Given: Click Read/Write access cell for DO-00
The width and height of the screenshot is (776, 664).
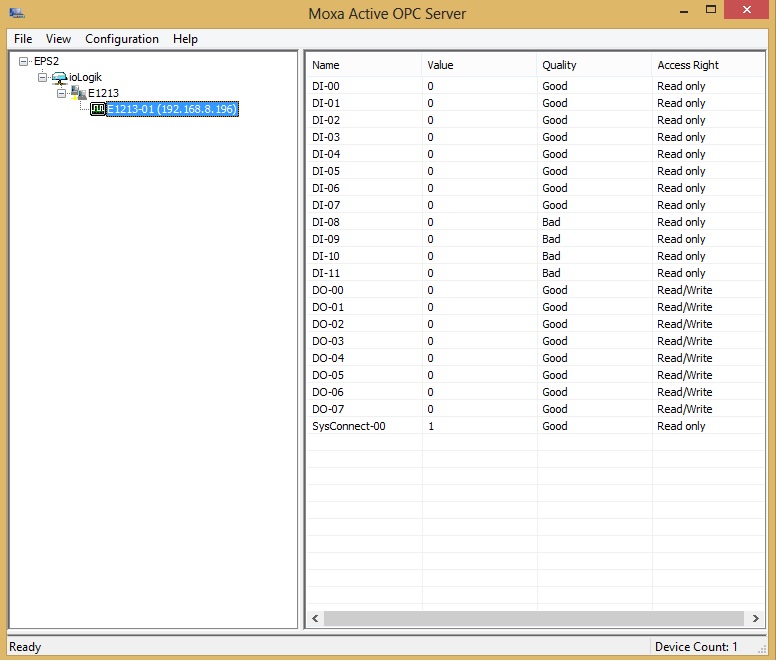Looking at the screenshot, I should [x=684, y=290].
